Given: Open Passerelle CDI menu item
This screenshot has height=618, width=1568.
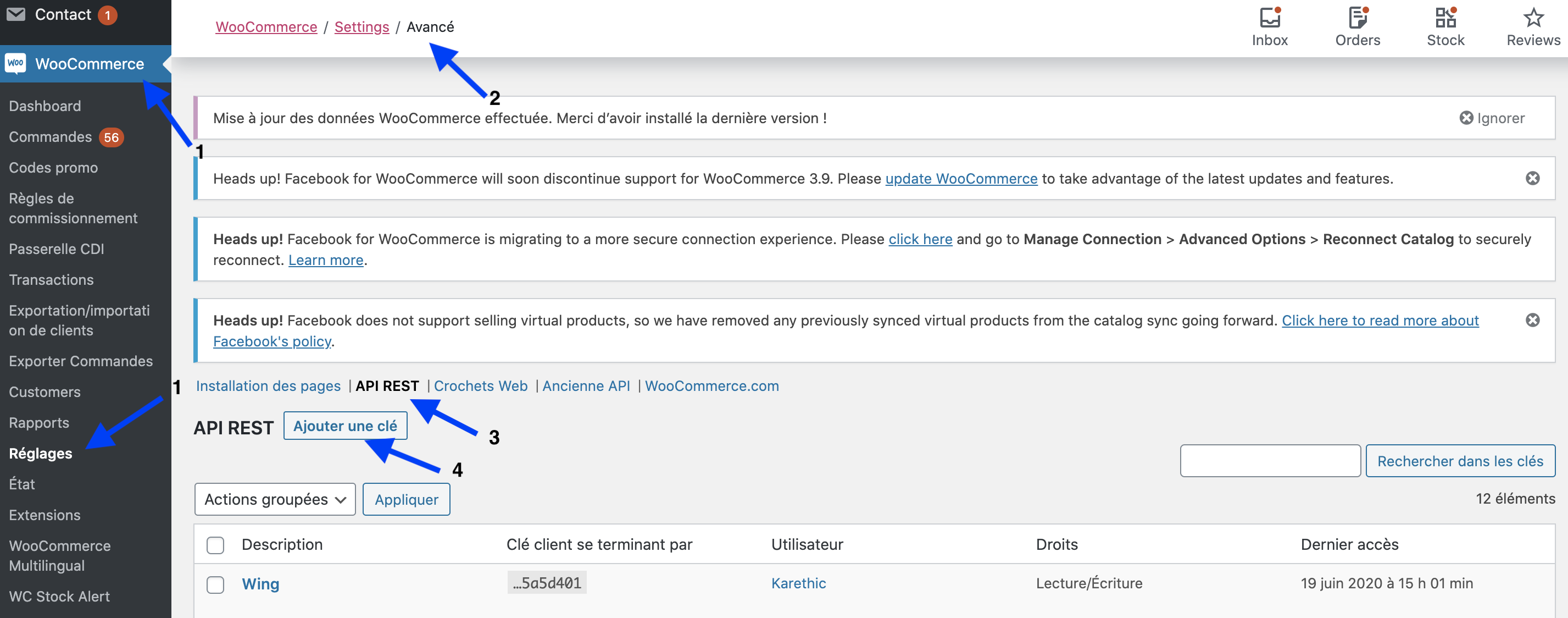Looking at the screenshot, I should pyautogui.click(x=56, y=249).
